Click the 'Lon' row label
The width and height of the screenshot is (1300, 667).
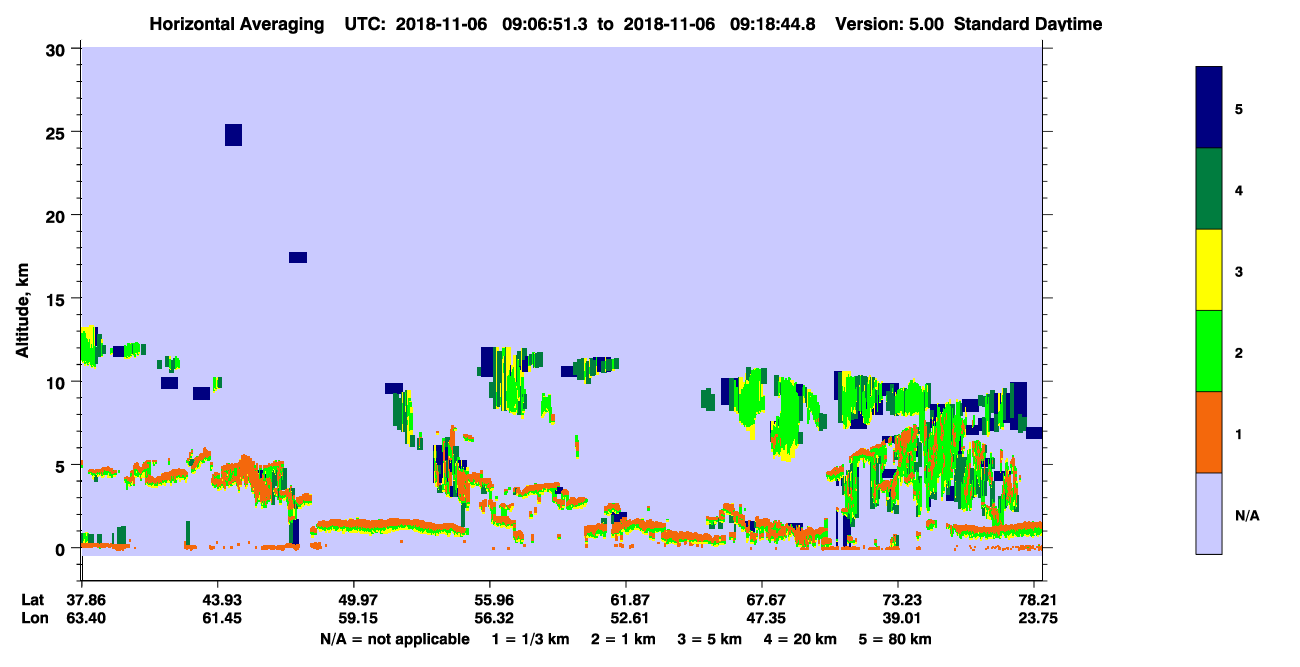34,618
